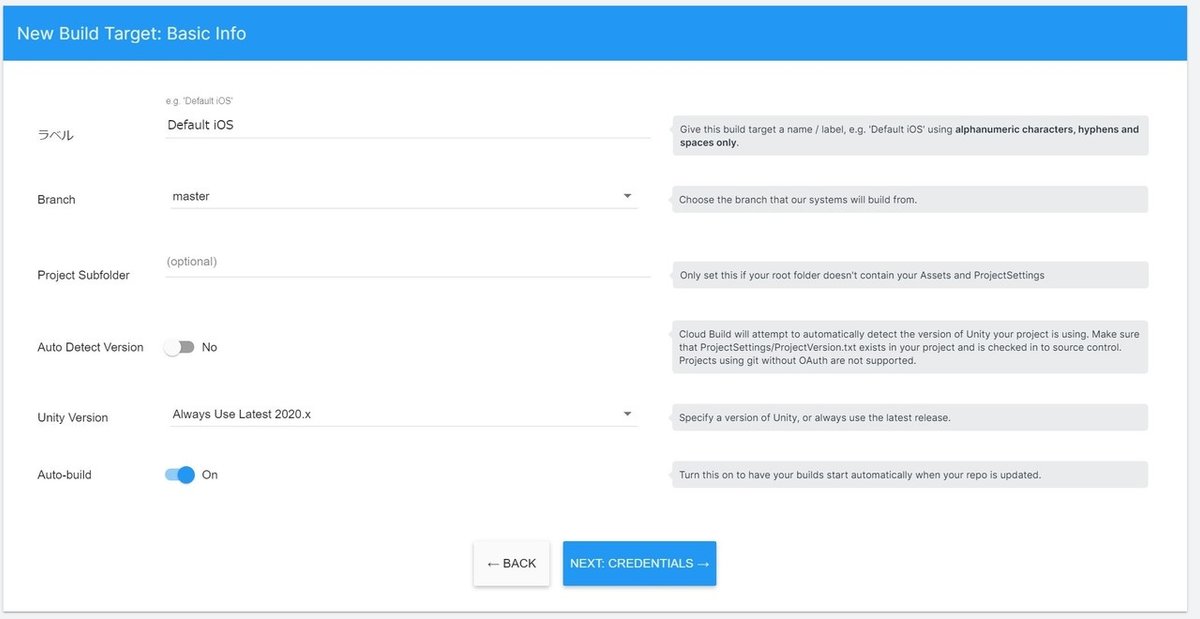Click the Cloud Build auto detect description
The image size is (1200, 619).
tap(909, 347)
